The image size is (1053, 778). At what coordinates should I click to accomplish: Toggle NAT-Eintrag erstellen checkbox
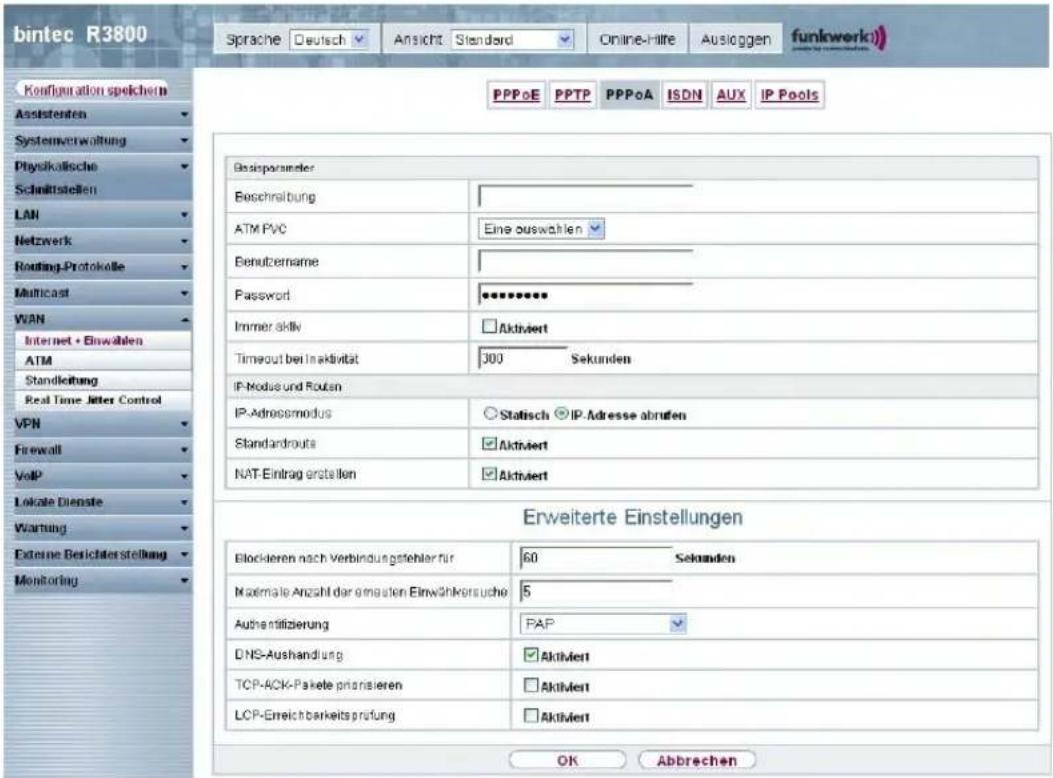pos(489,474)
